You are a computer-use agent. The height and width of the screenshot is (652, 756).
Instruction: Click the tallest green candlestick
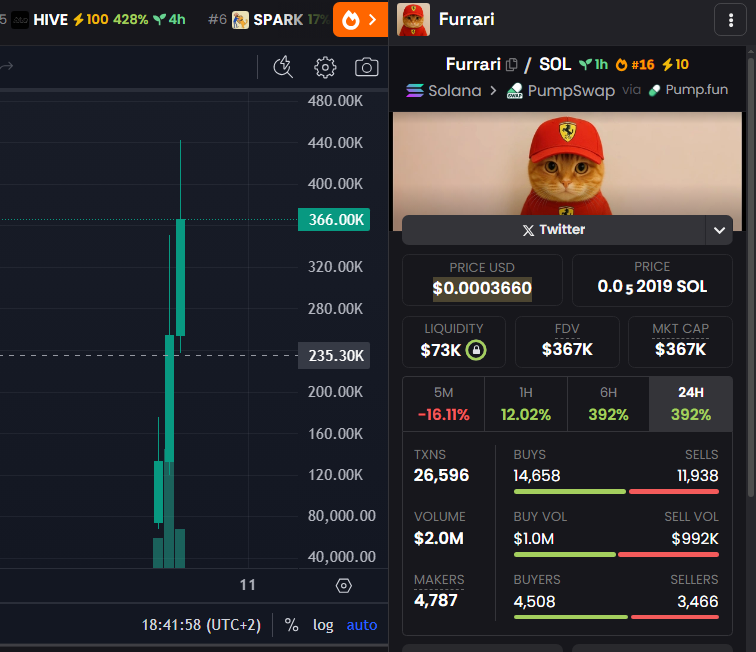tap(169, 399)
